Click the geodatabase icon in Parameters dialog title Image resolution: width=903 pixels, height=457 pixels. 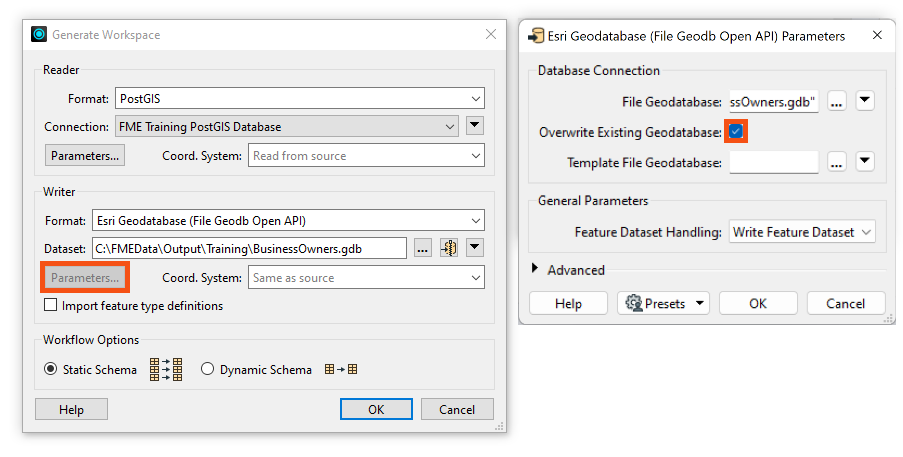coord(536,36)
